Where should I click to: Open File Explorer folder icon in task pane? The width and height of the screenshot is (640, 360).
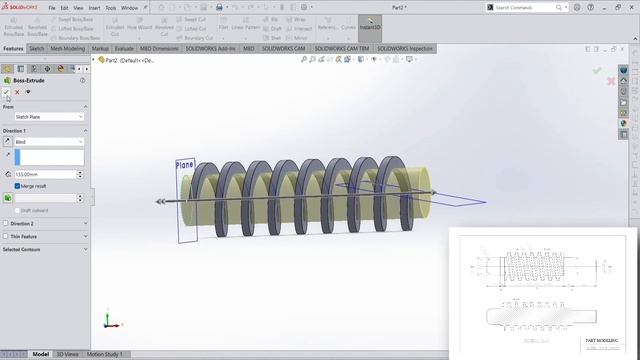pyautogui.click(x=623, y=102)
